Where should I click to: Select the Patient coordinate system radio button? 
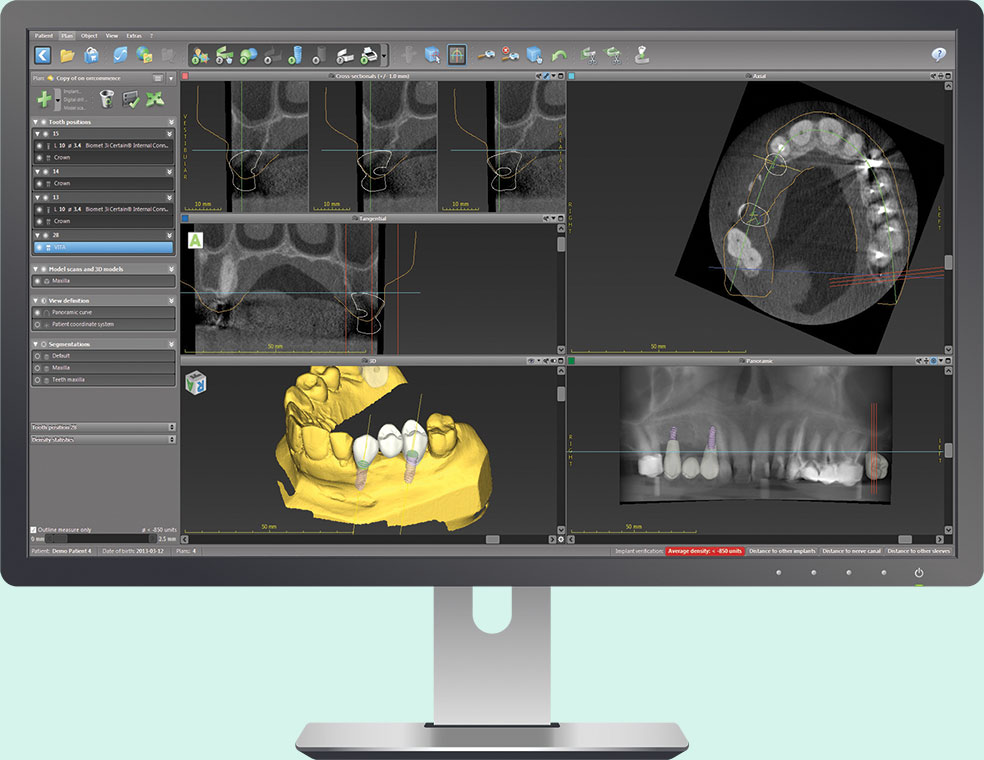38,324
